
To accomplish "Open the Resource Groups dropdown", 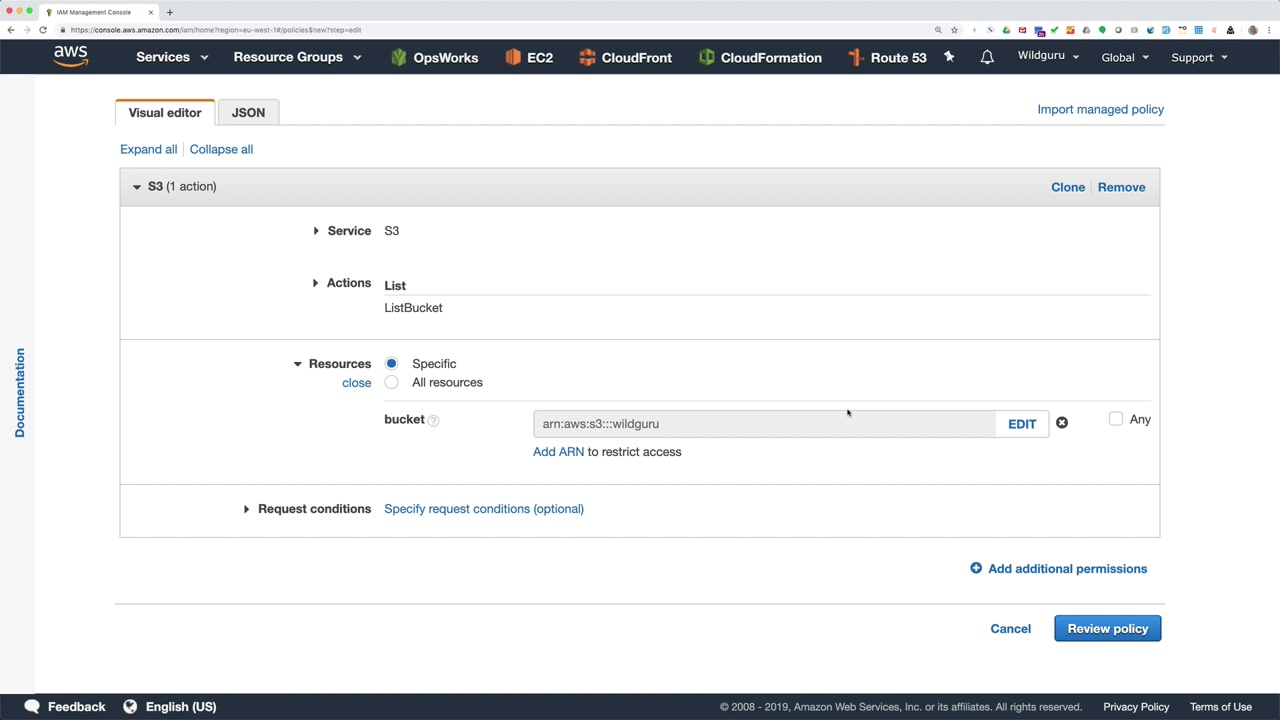I will pos(297,57).
